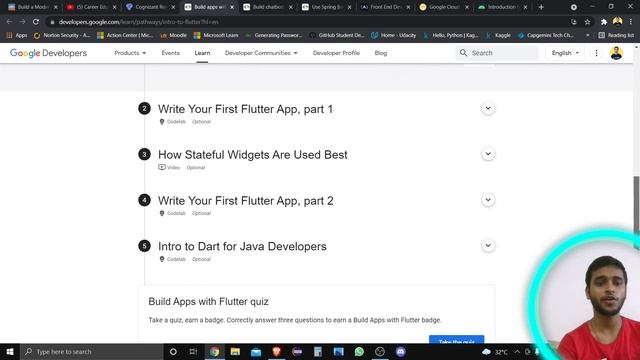Open the Write Your First Flutter App, part 1 title
640x360 pixels.
(x=245, y=109)
